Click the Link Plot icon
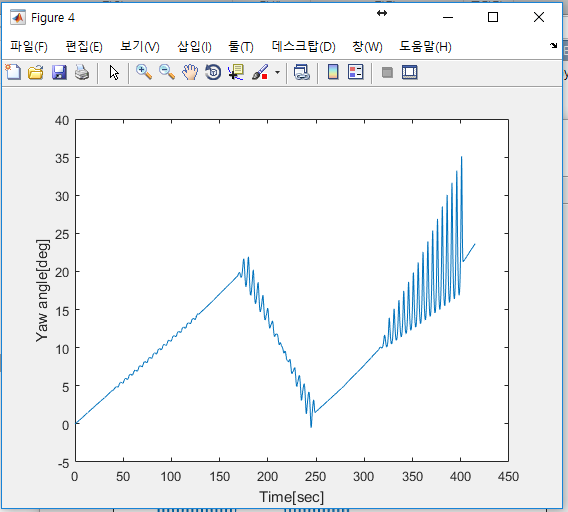 tap(301, 72)
